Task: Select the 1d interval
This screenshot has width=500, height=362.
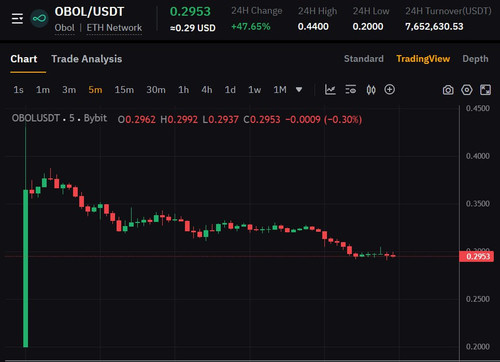Action: click(x=230, y=90)
